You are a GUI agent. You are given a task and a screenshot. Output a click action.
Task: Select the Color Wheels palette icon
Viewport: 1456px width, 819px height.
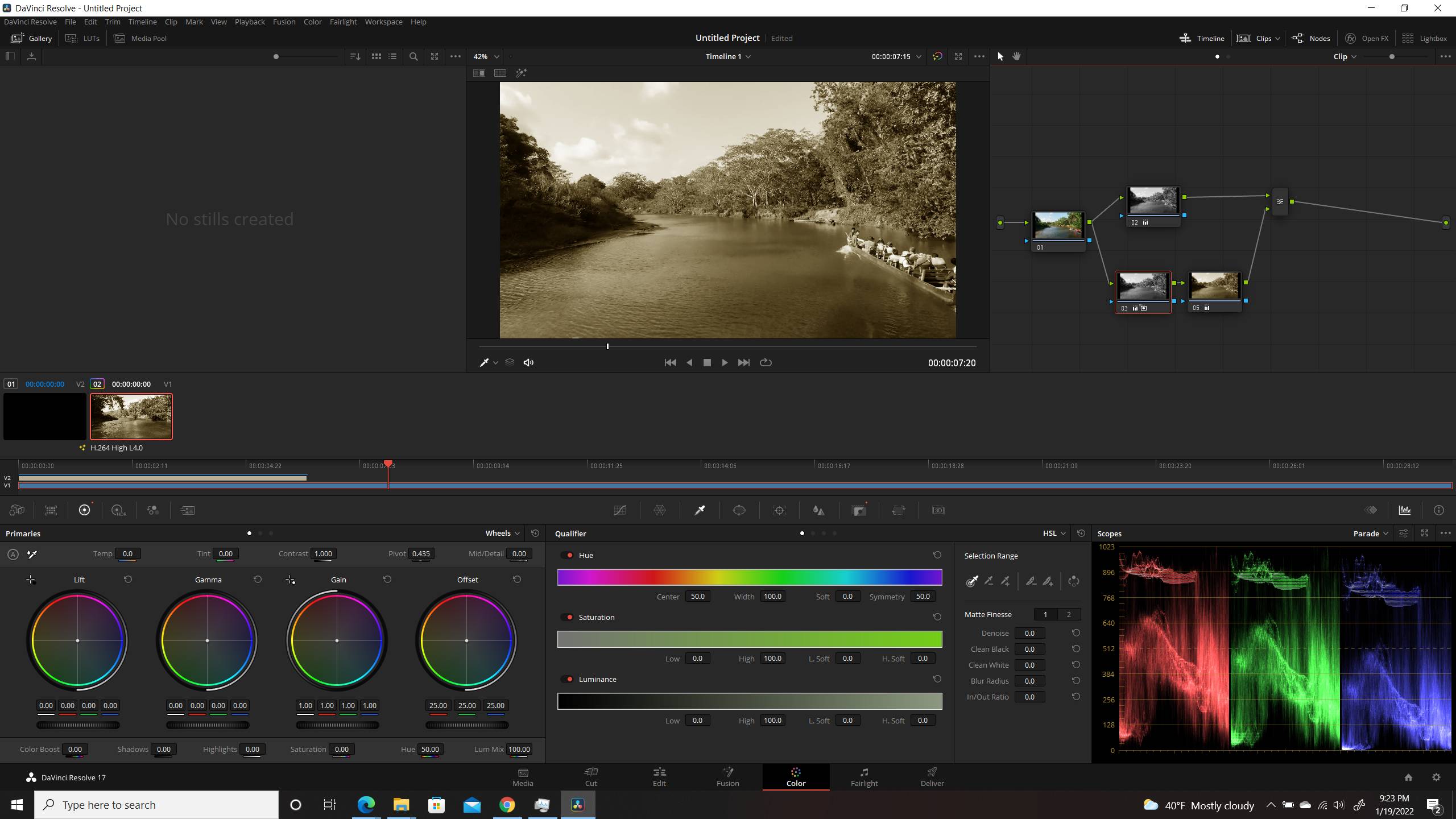coord(85,510)
